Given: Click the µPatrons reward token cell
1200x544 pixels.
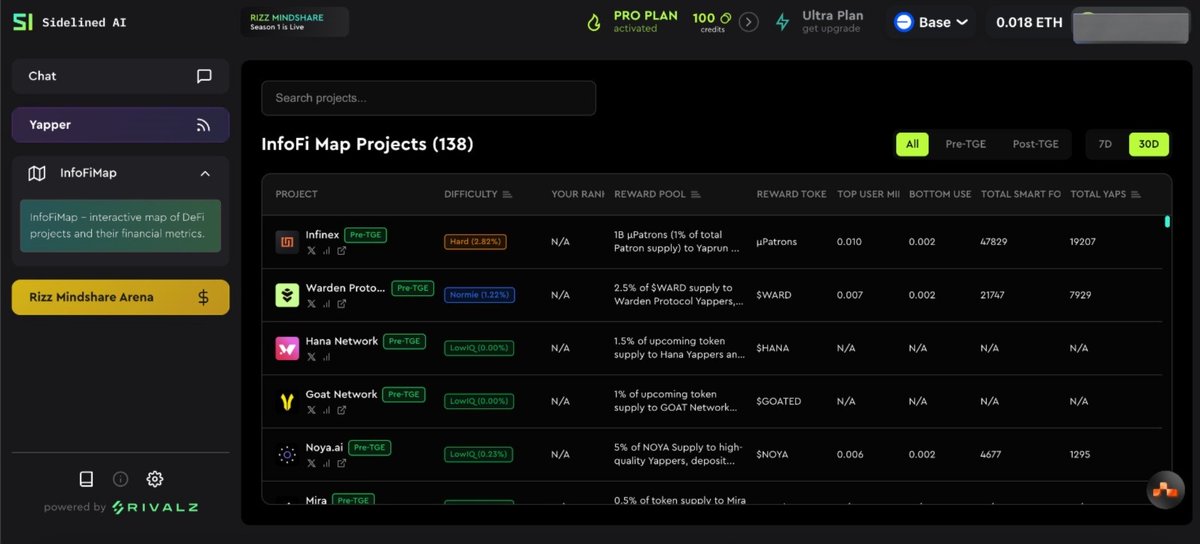Looking at the screenshot, I should click(777, 242).
